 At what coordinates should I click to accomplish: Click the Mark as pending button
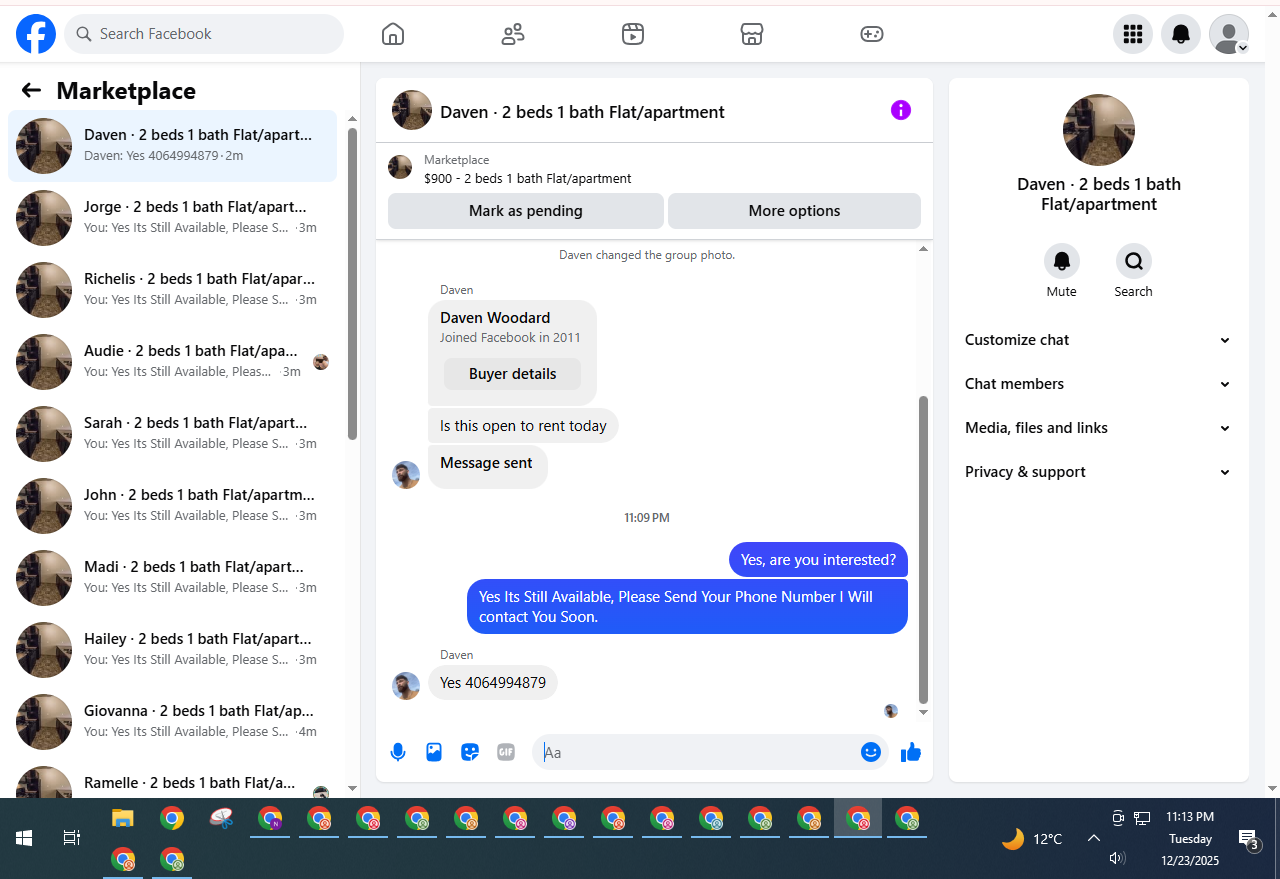526,211
